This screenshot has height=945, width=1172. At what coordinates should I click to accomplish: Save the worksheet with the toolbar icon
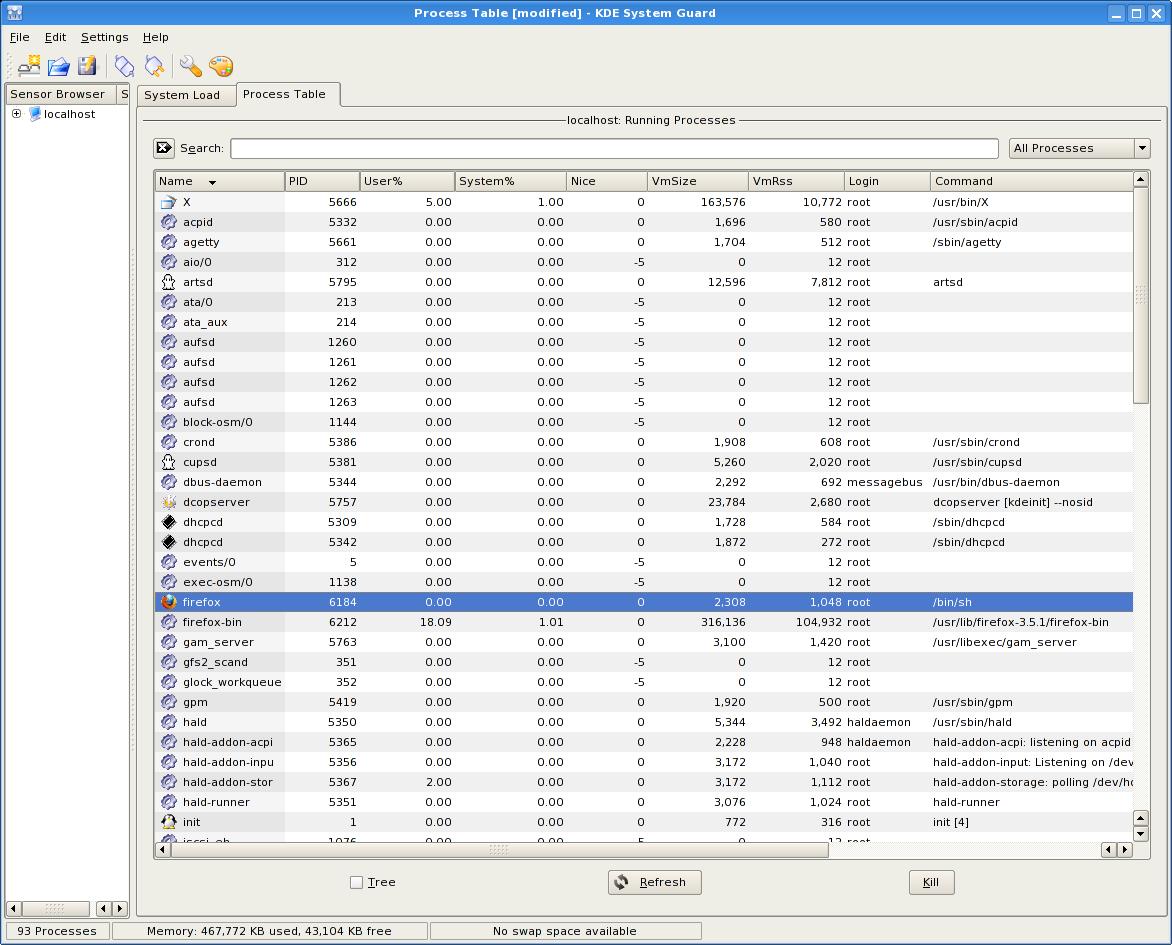point(87,67)
